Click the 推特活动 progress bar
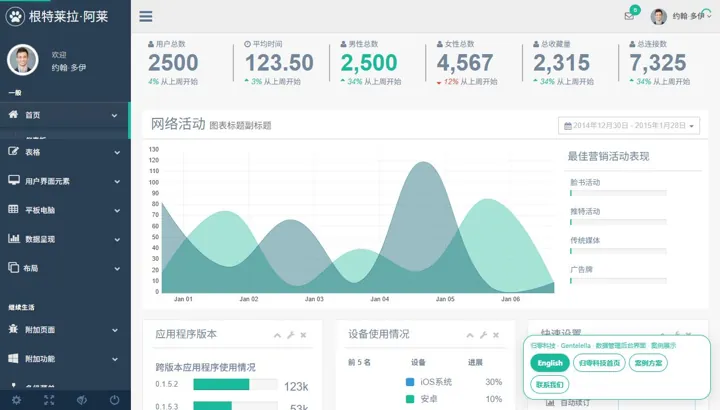 point(618,222)
